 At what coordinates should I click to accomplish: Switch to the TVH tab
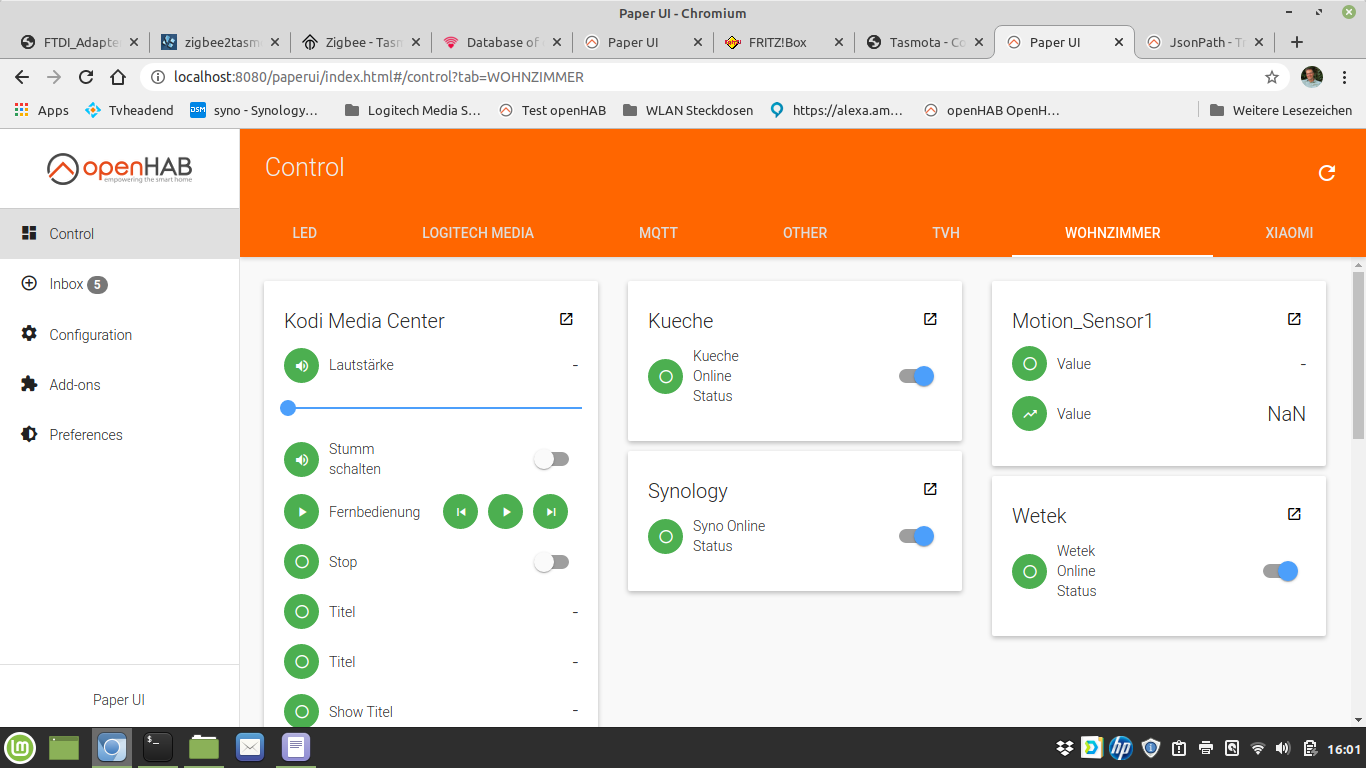point(946,233)
